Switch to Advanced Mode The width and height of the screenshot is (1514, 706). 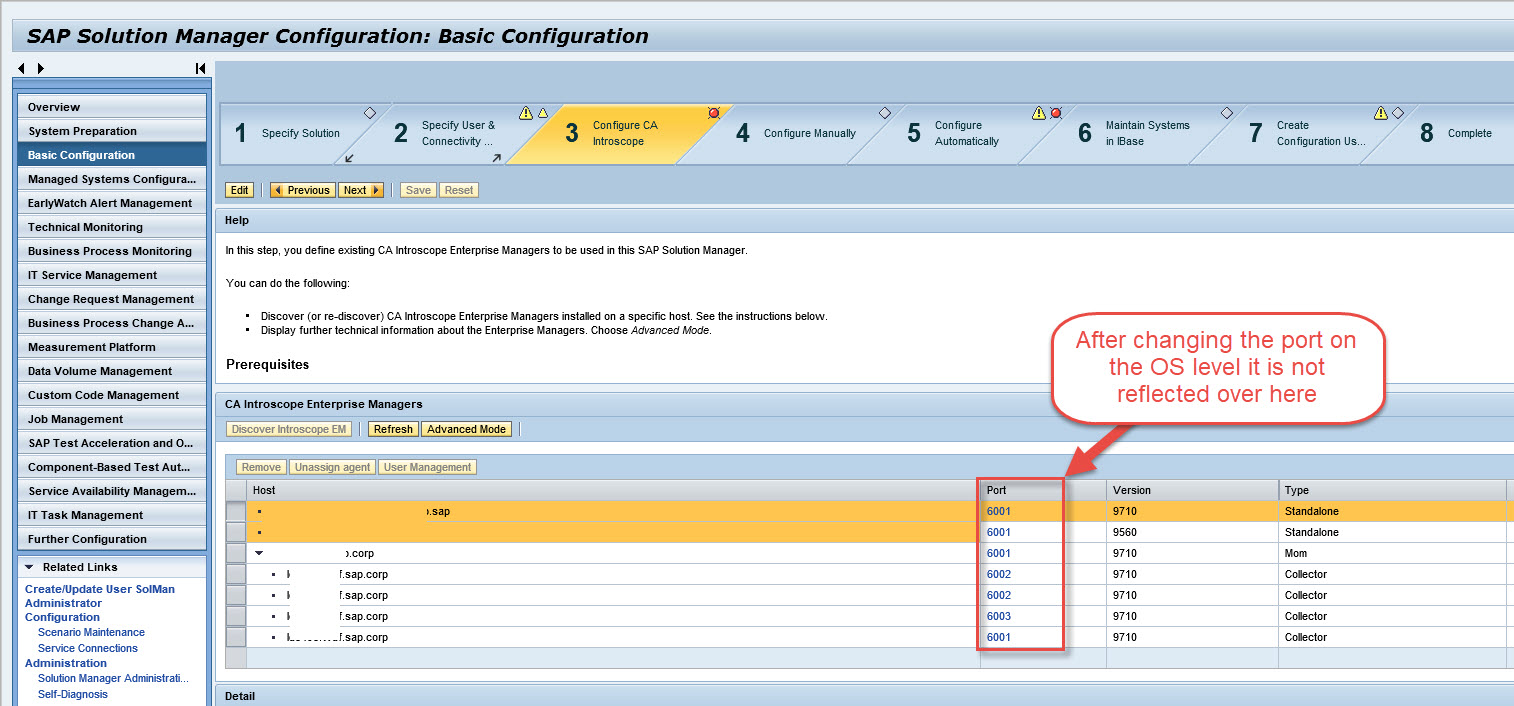point(467,429)
